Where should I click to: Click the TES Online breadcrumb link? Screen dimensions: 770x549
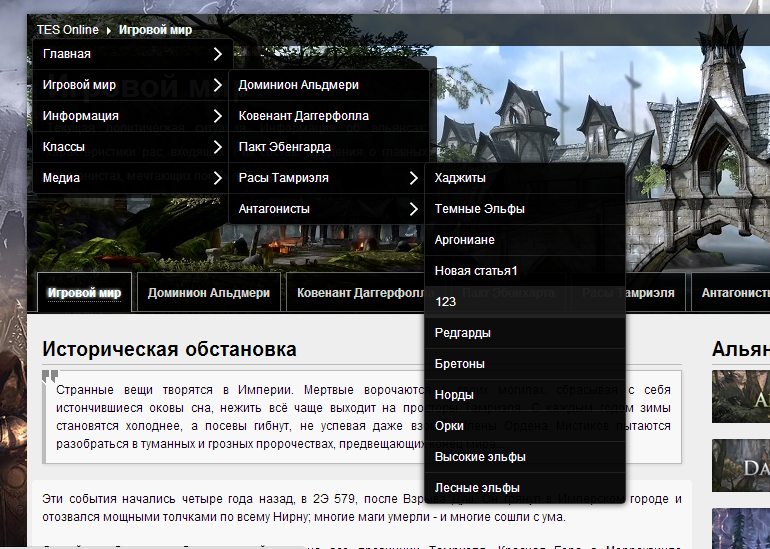coord(68,30)
